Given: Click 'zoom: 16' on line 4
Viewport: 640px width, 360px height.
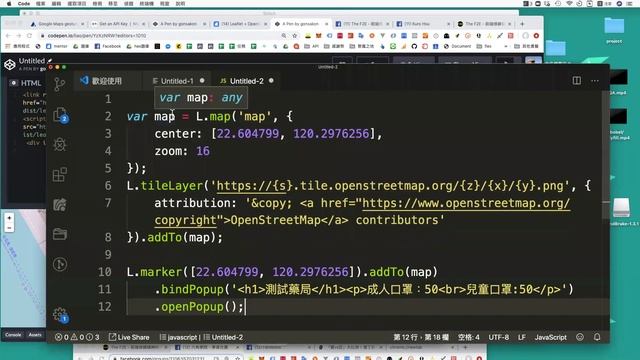Looking at the screenshot, I should click(x=182, y=151).
